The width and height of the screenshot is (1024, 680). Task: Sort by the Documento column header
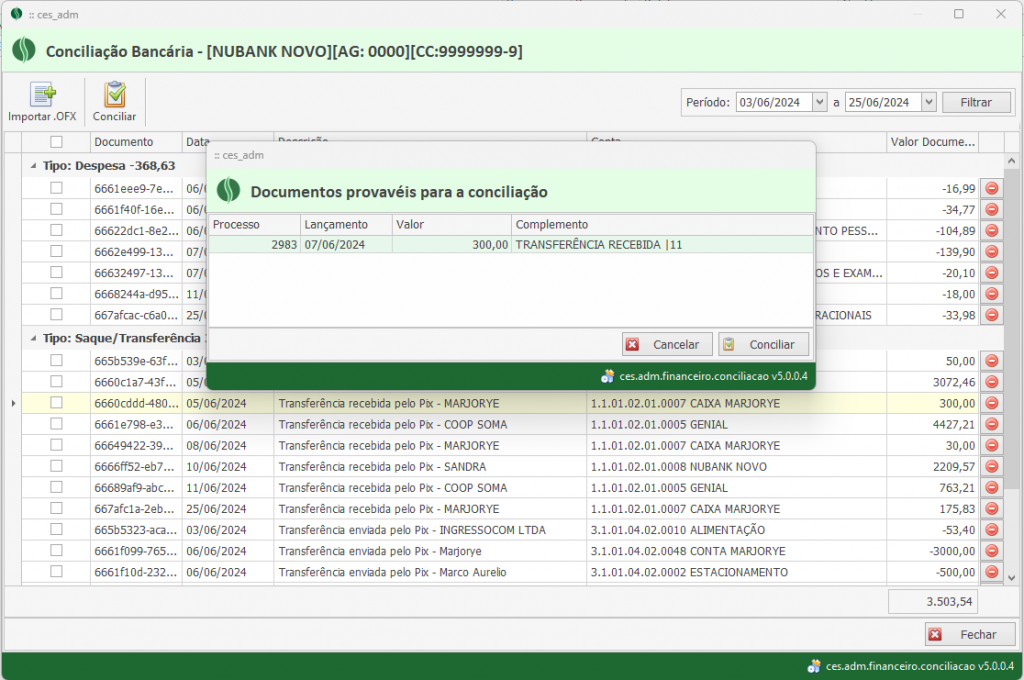pyautogui.click(x=136, y=142)
